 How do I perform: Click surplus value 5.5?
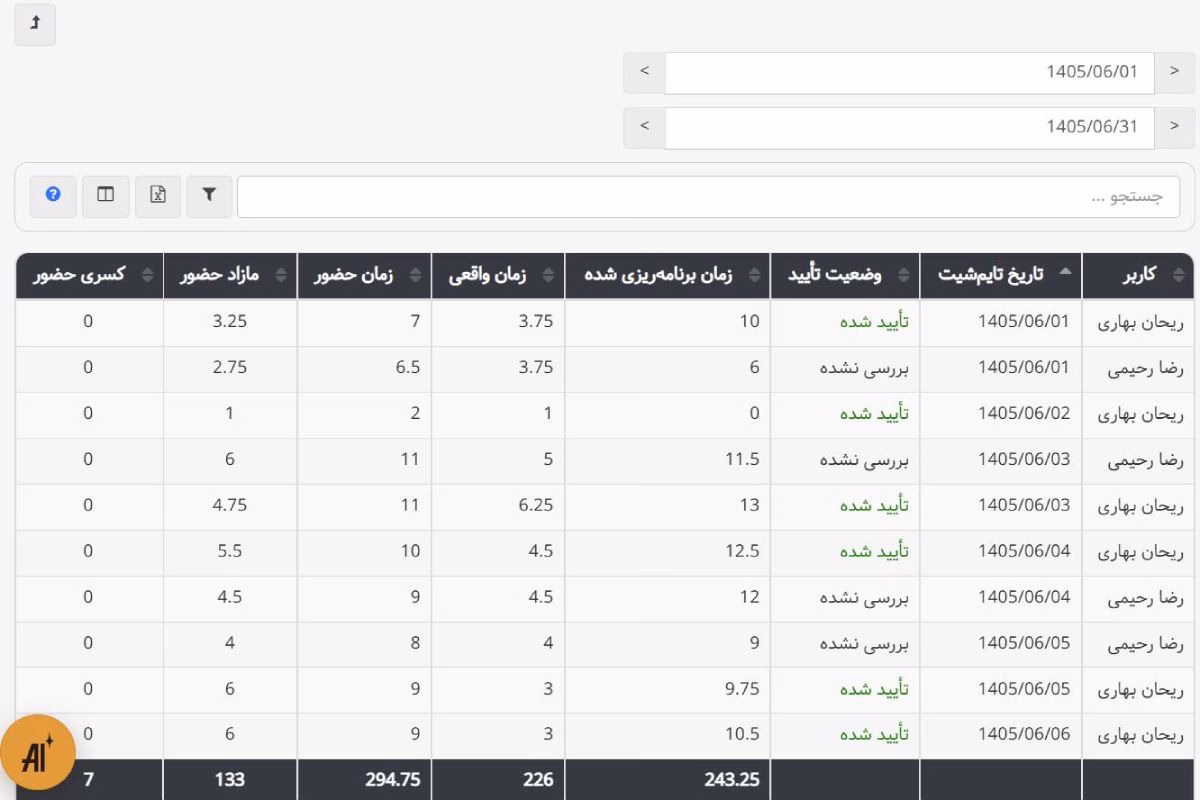pos(230,551)
